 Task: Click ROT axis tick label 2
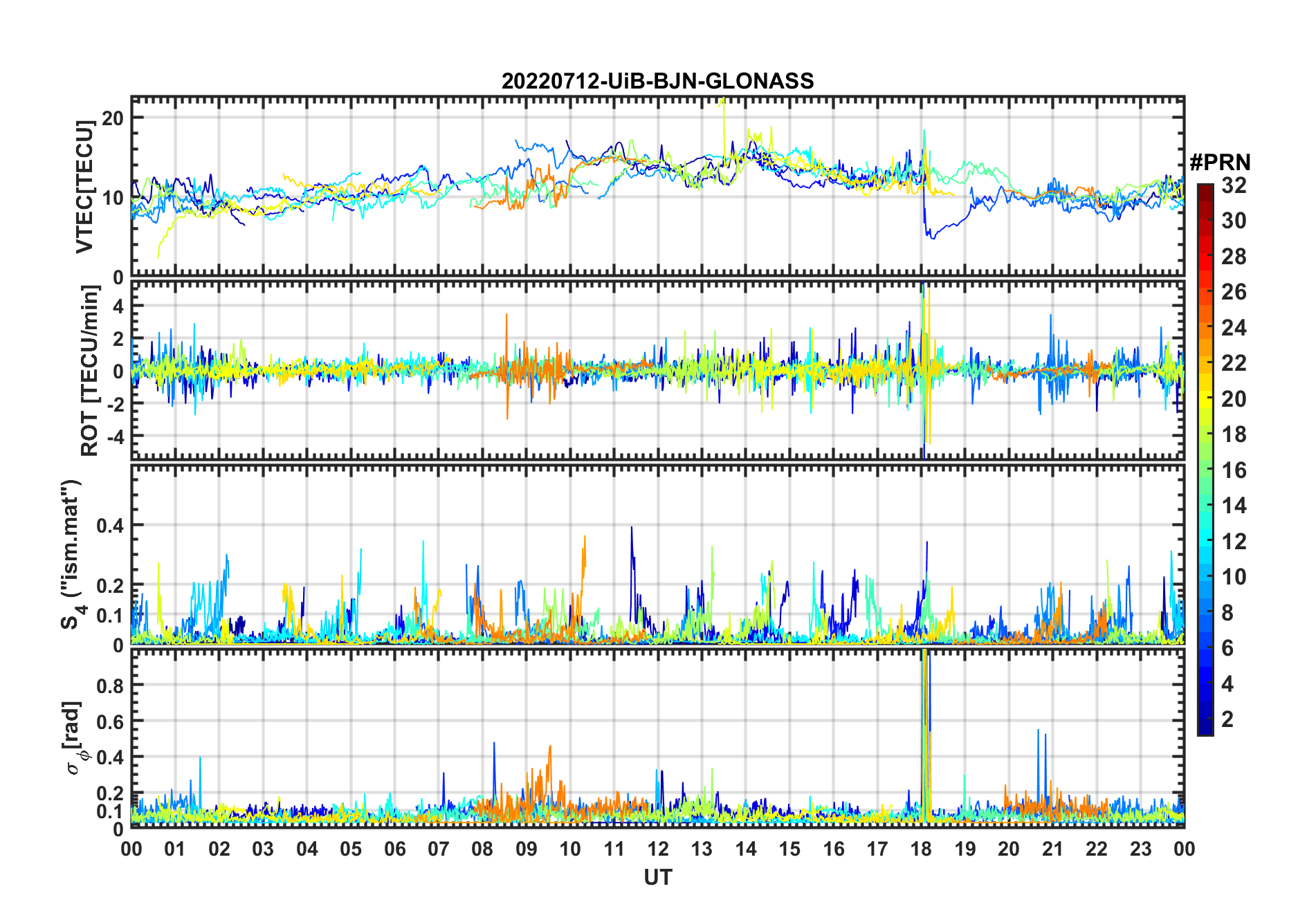click(x=118, y=338)
